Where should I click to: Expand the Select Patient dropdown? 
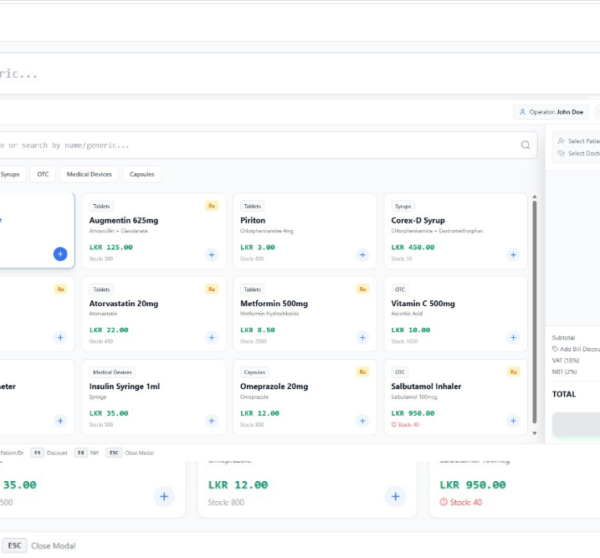[x=580, y=141]
